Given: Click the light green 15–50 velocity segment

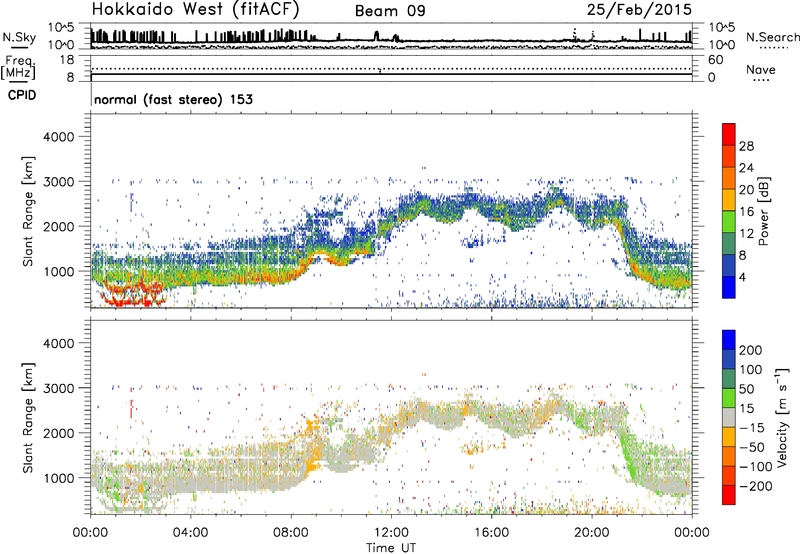Looking at the screenshot, I should click(x=729, y=398).
